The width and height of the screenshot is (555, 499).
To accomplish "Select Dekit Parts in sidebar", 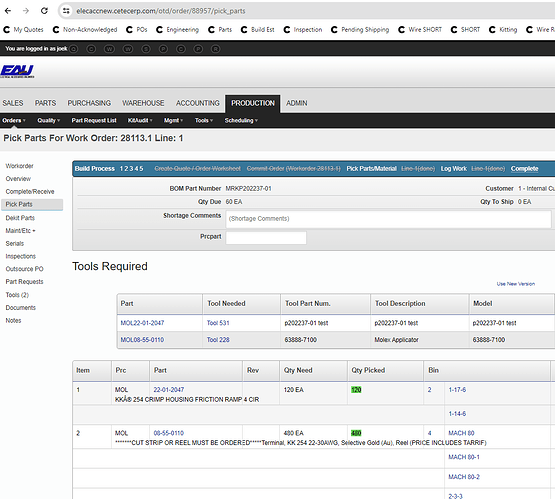I will pyautogui.click(x=20, y=218).
